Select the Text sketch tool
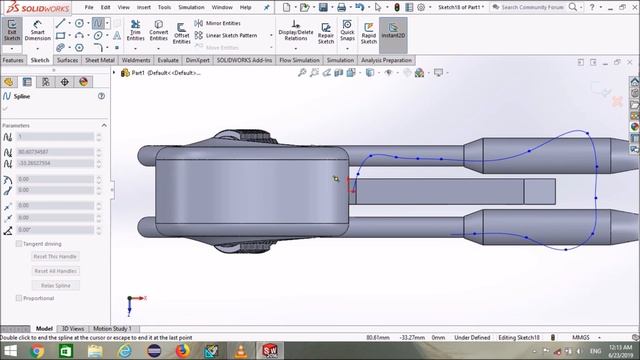The image size is (640, 360). pyautogui.click(x=117, y=36)
